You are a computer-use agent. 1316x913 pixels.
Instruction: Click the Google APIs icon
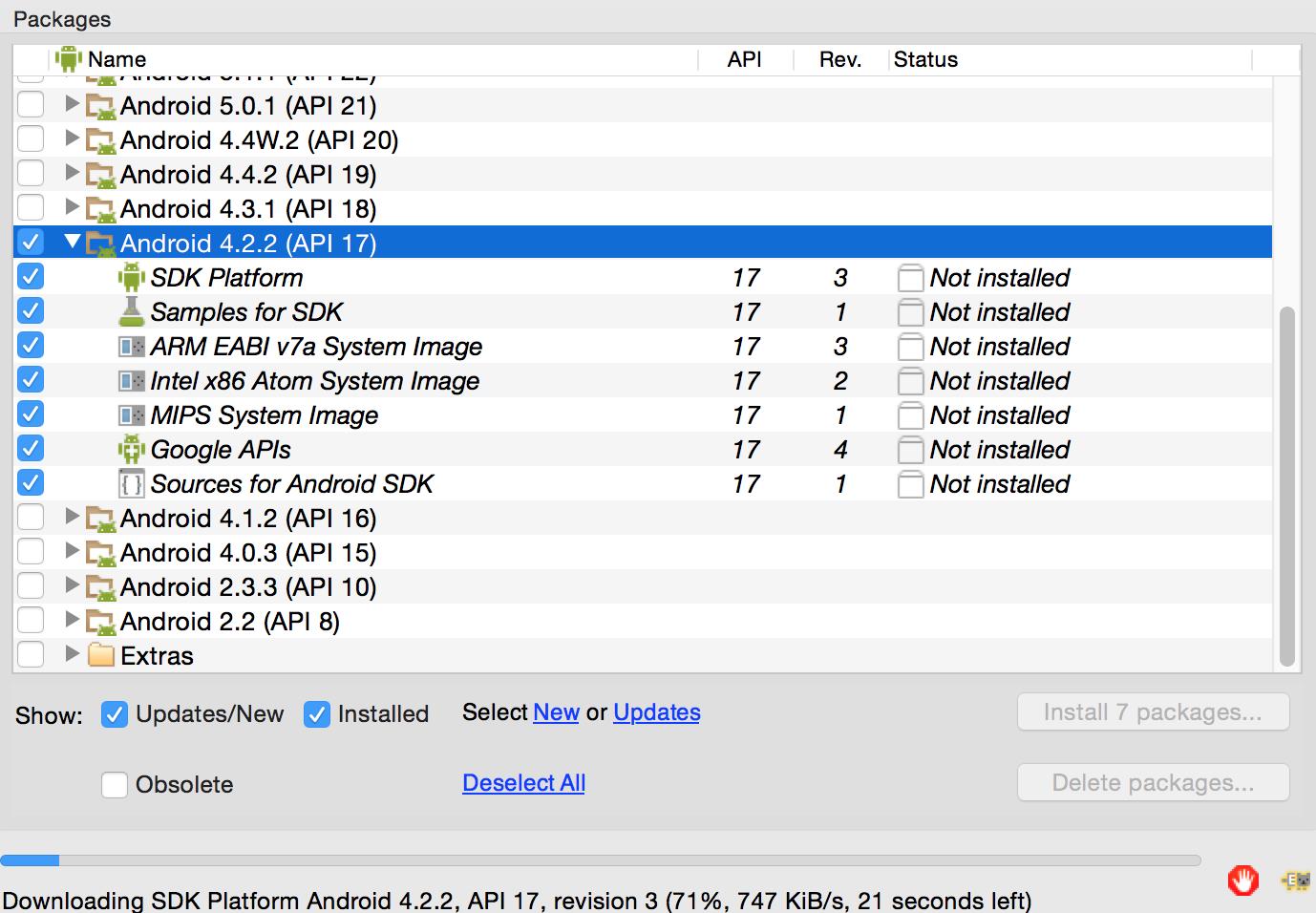[x=131, y=449]
